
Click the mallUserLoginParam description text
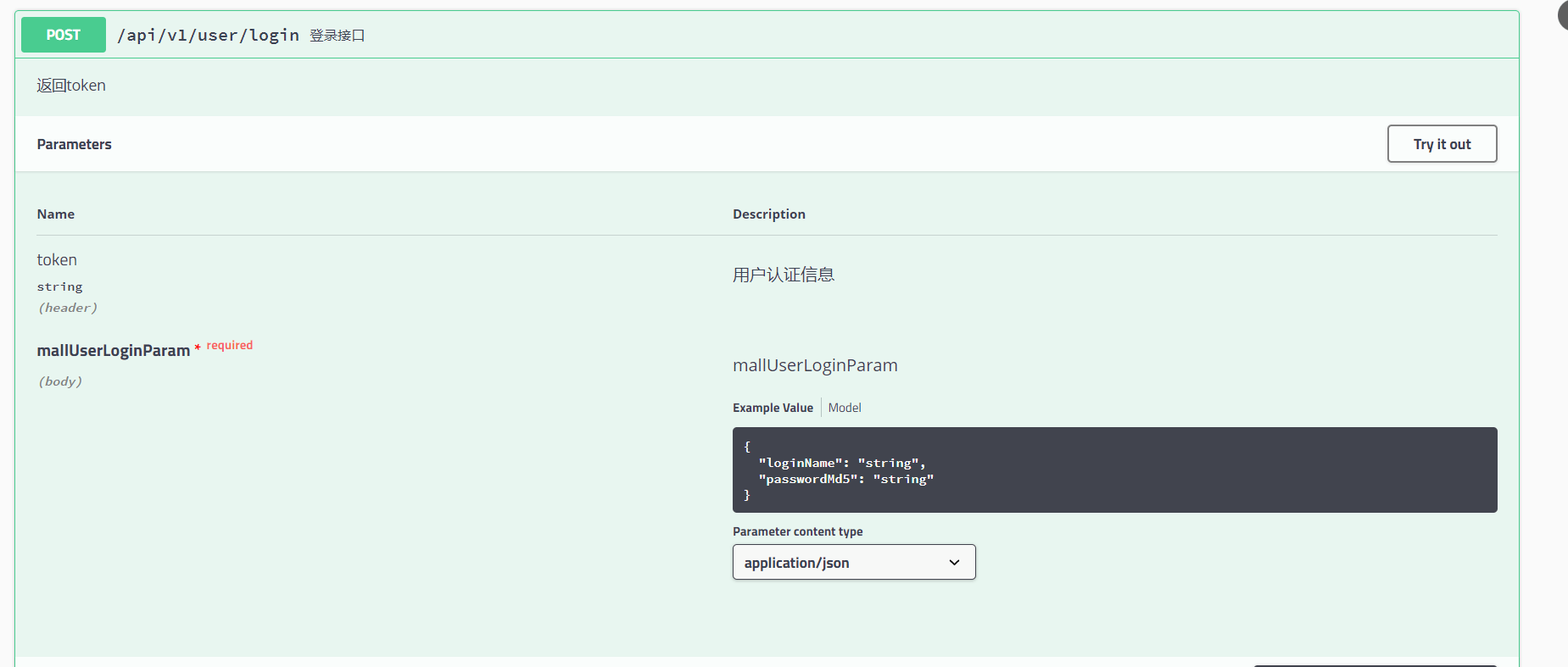815,365
